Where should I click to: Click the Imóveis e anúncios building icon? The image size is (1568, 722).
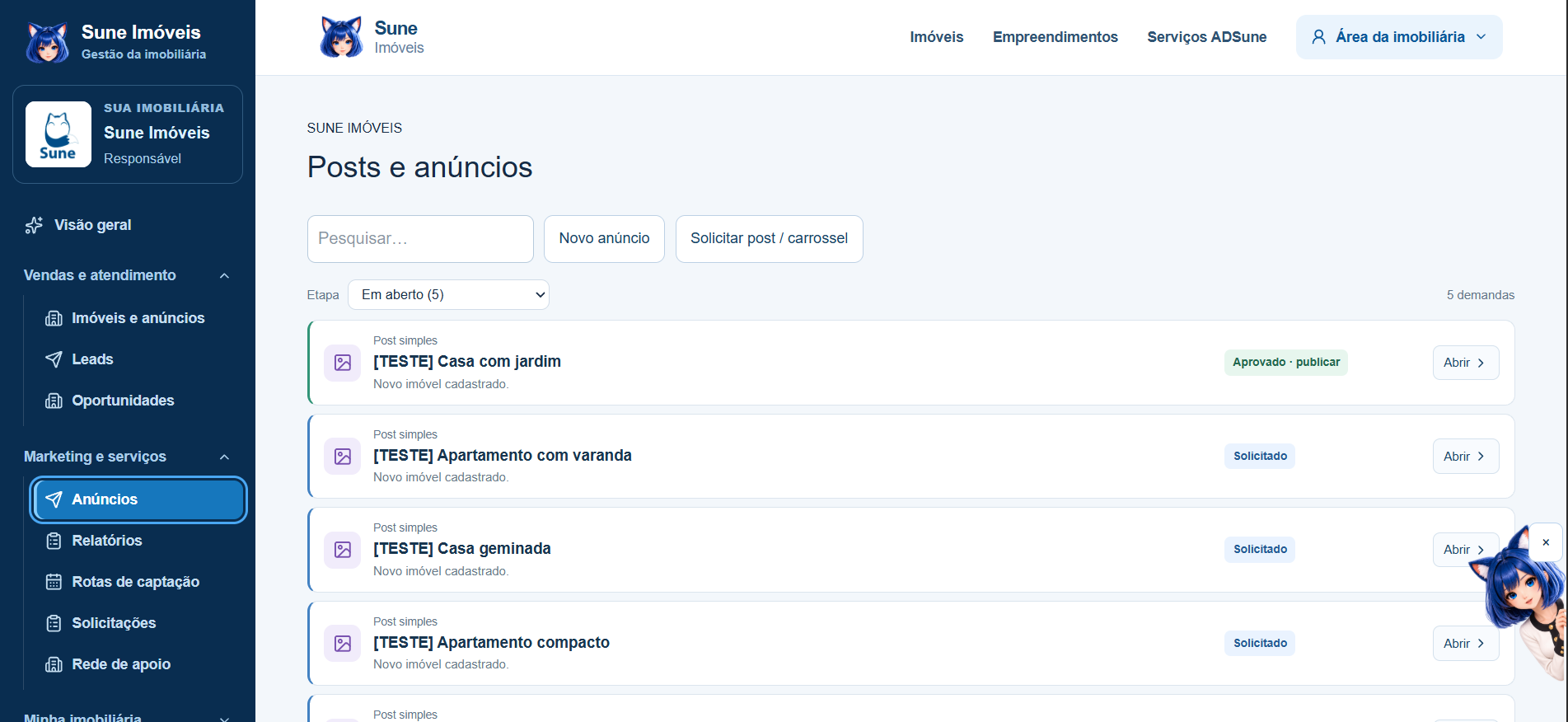coord(54,318)
